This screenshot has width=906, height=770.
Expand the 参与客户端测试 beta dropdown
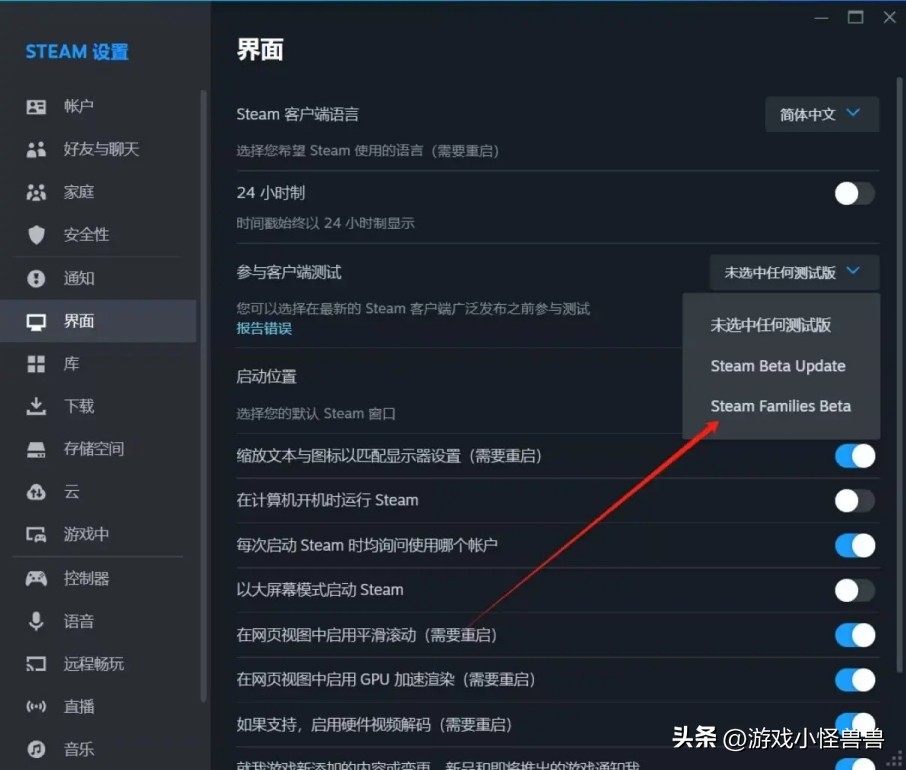793,272
